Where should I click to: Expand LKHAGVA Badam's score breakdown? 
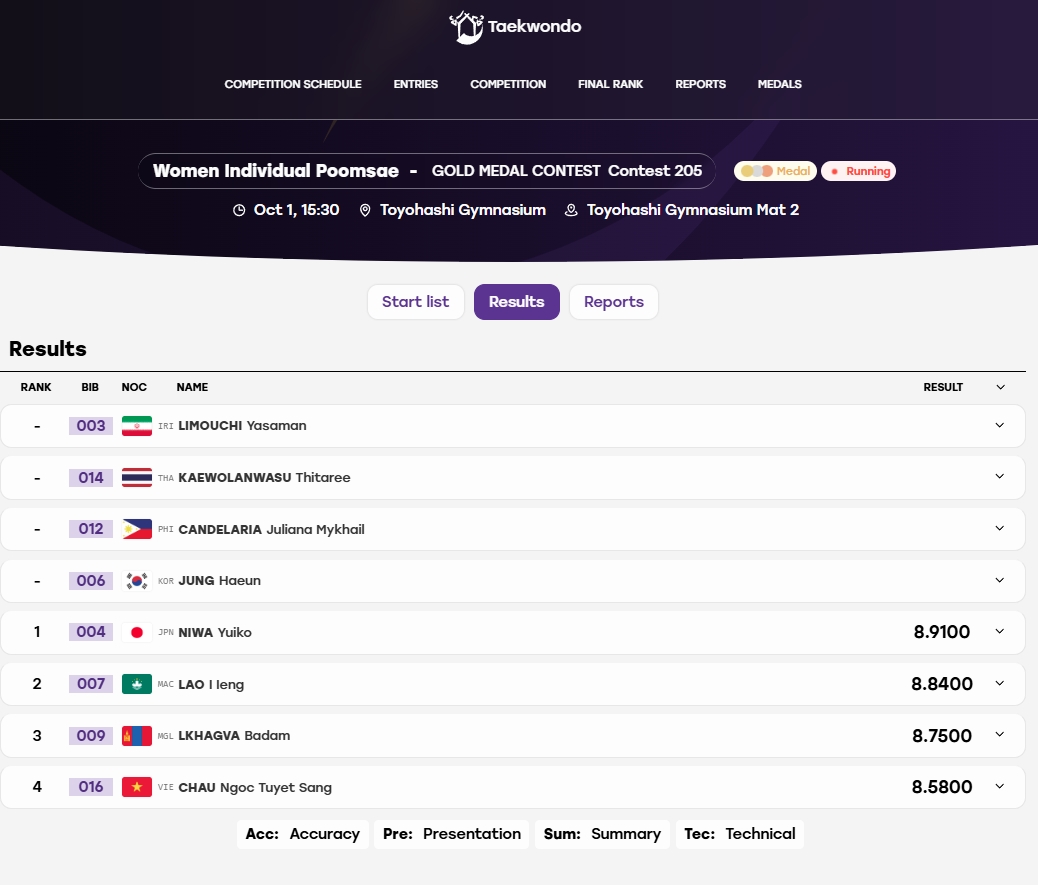(x=1000, y=735)
